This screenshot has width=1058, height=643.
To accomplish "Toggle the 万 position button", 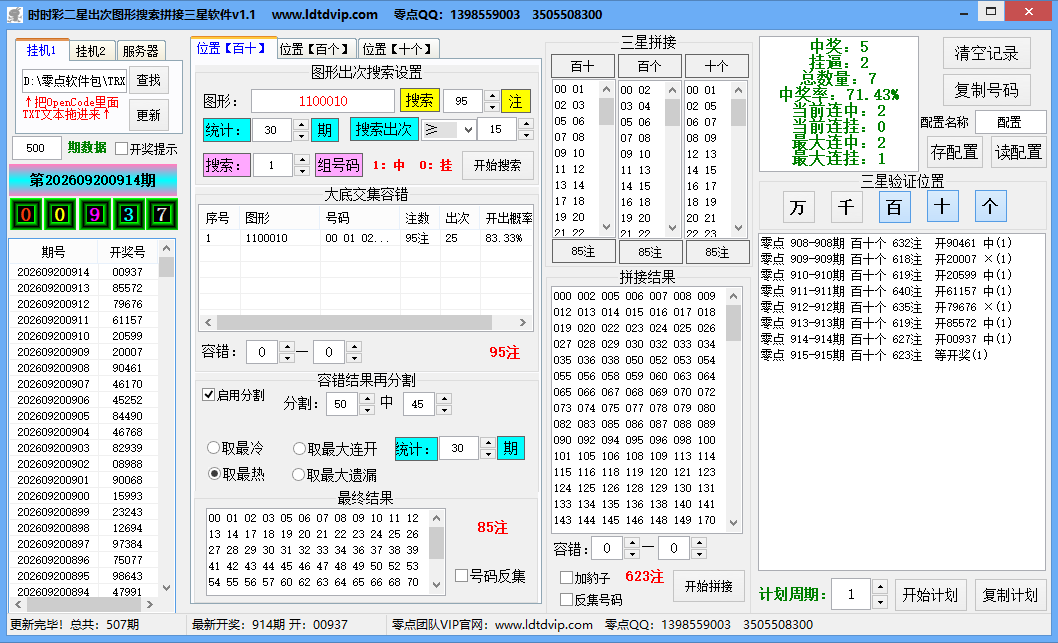I will click(798, 207).
